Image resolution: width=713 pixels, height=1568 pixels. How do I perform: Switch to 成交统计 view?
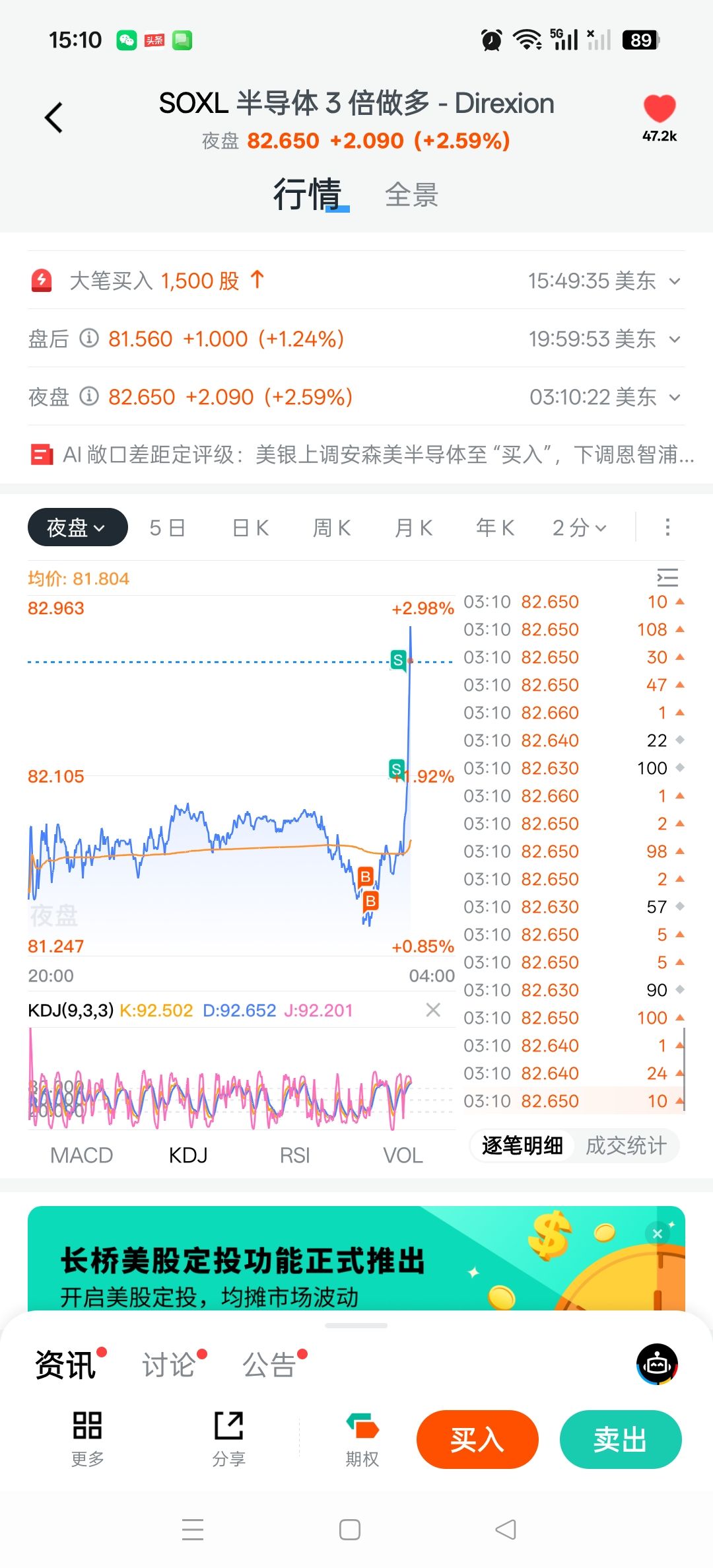pyautogui.click(x=626, y=1145)
